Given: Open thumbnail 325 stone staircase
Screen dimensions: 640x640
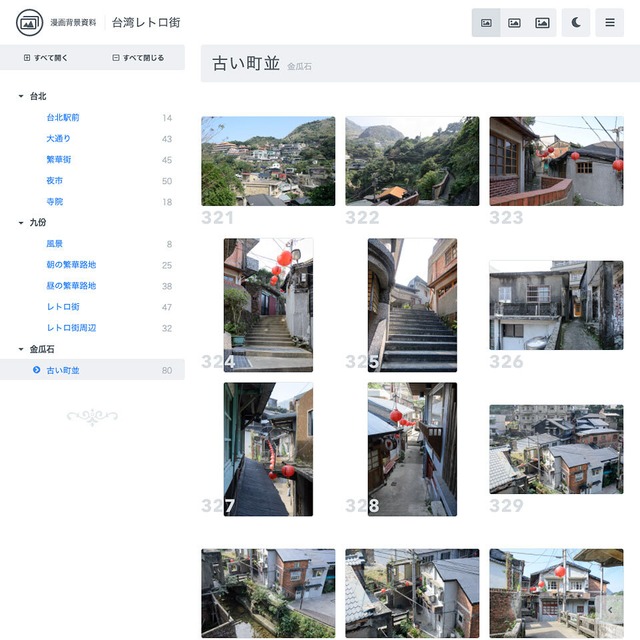Looking at the screenshot, I should click(x=412, y=305).
